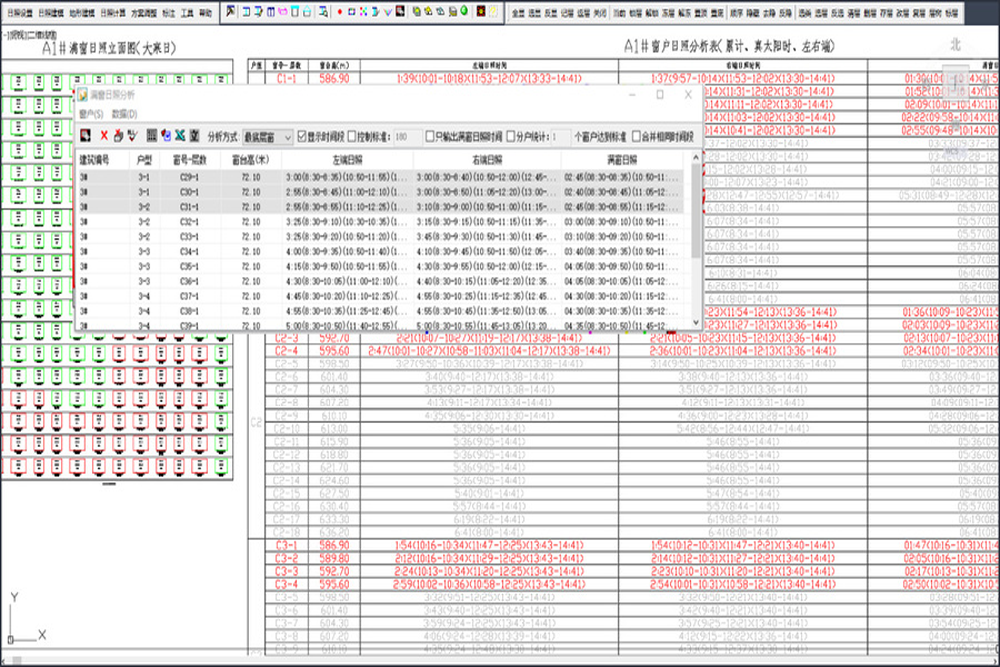Click the red dot icon in main toolbar
The height and width of the screenshot is (667, 1000).
(x=340, y=11)
